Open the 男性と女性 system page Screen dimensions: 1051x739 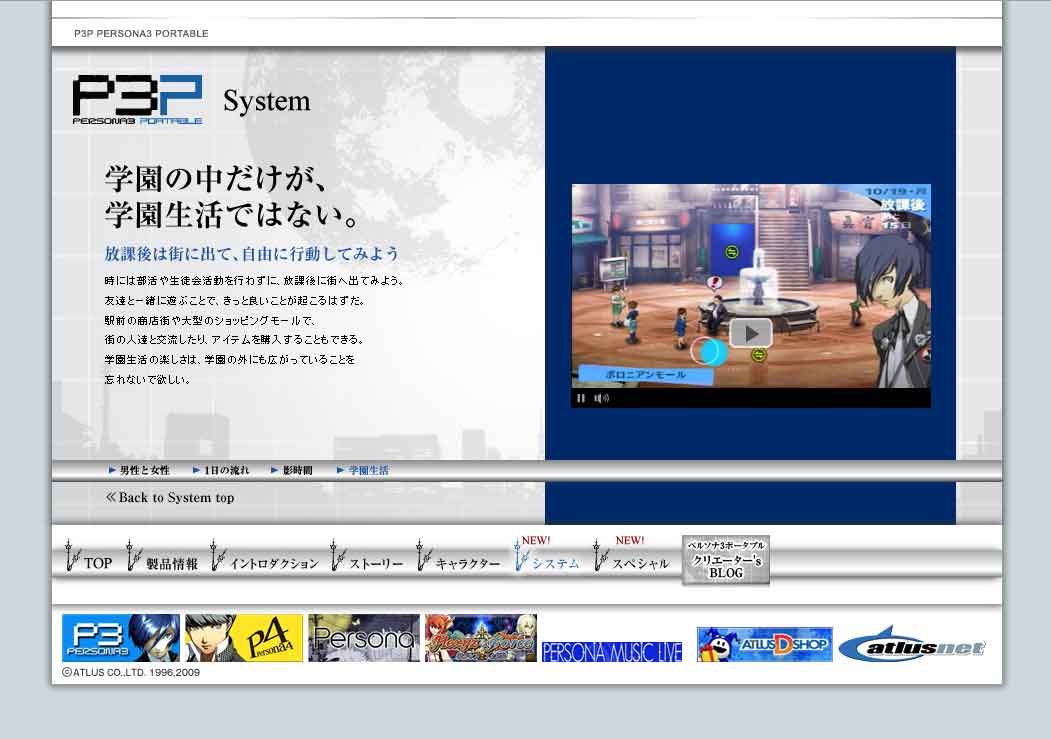point(139,470)
